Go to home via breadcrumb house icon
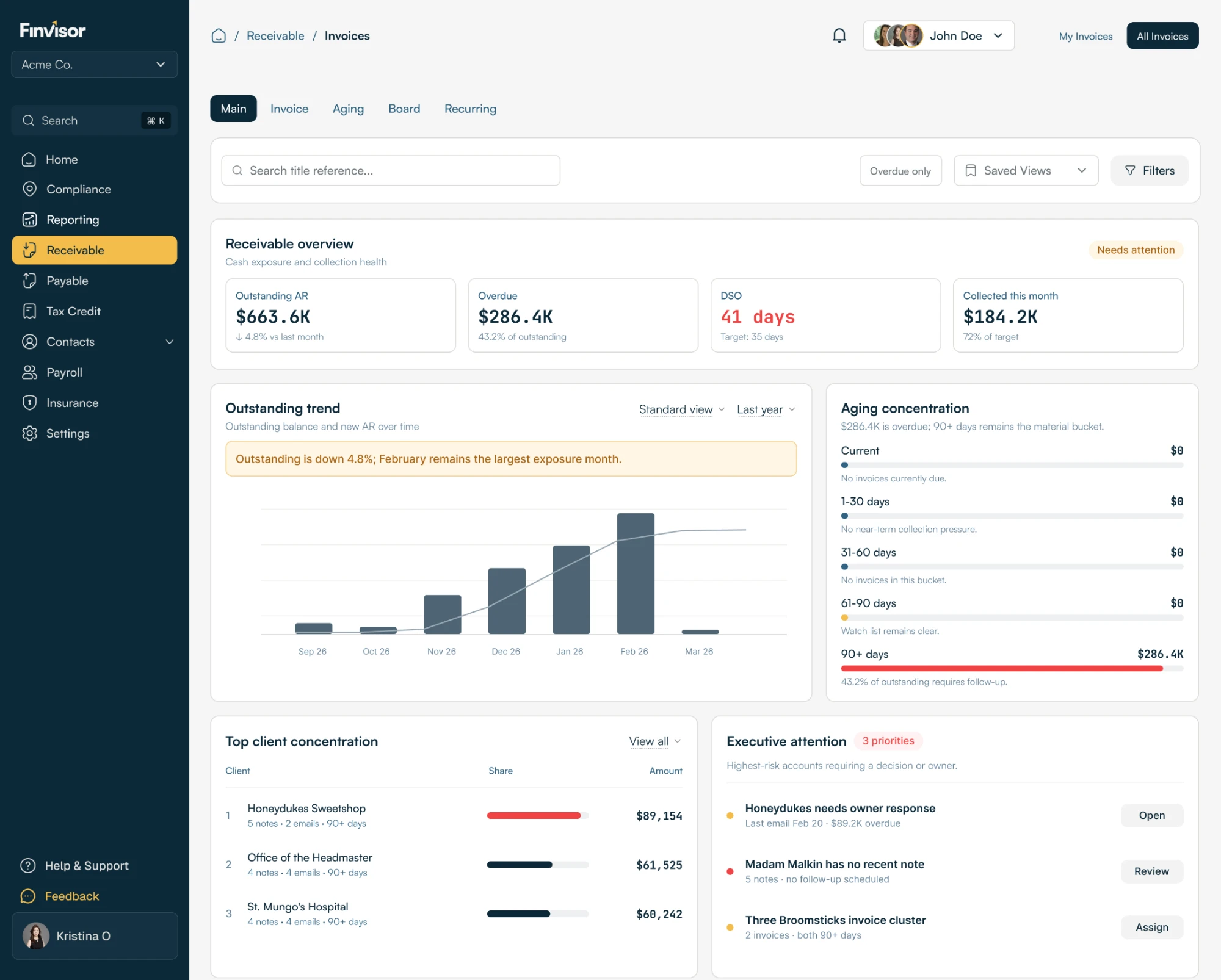 [219, 36]
